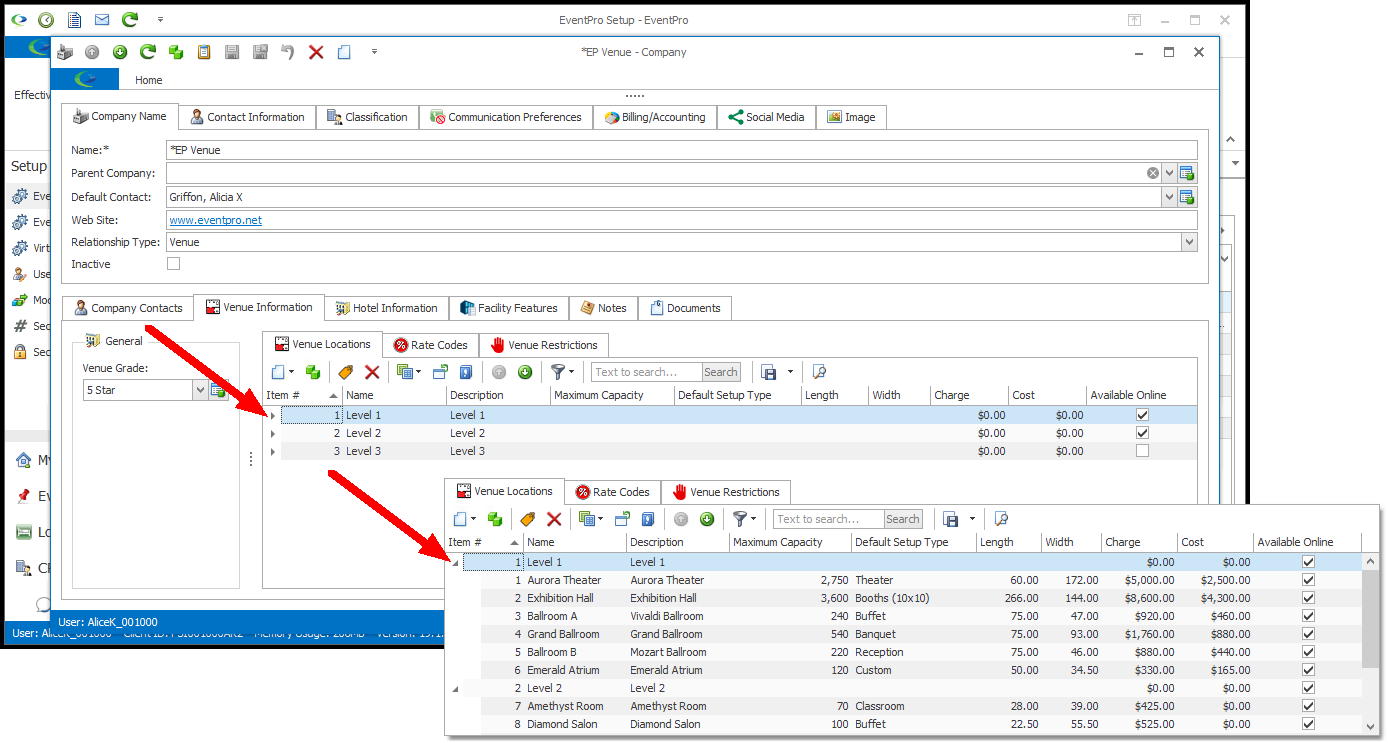Viewport: 1388px width, 743px height.
Task: Click the magnifier preview icon in upper Venue Locations toolbar
Action: [x=819, y=372]
